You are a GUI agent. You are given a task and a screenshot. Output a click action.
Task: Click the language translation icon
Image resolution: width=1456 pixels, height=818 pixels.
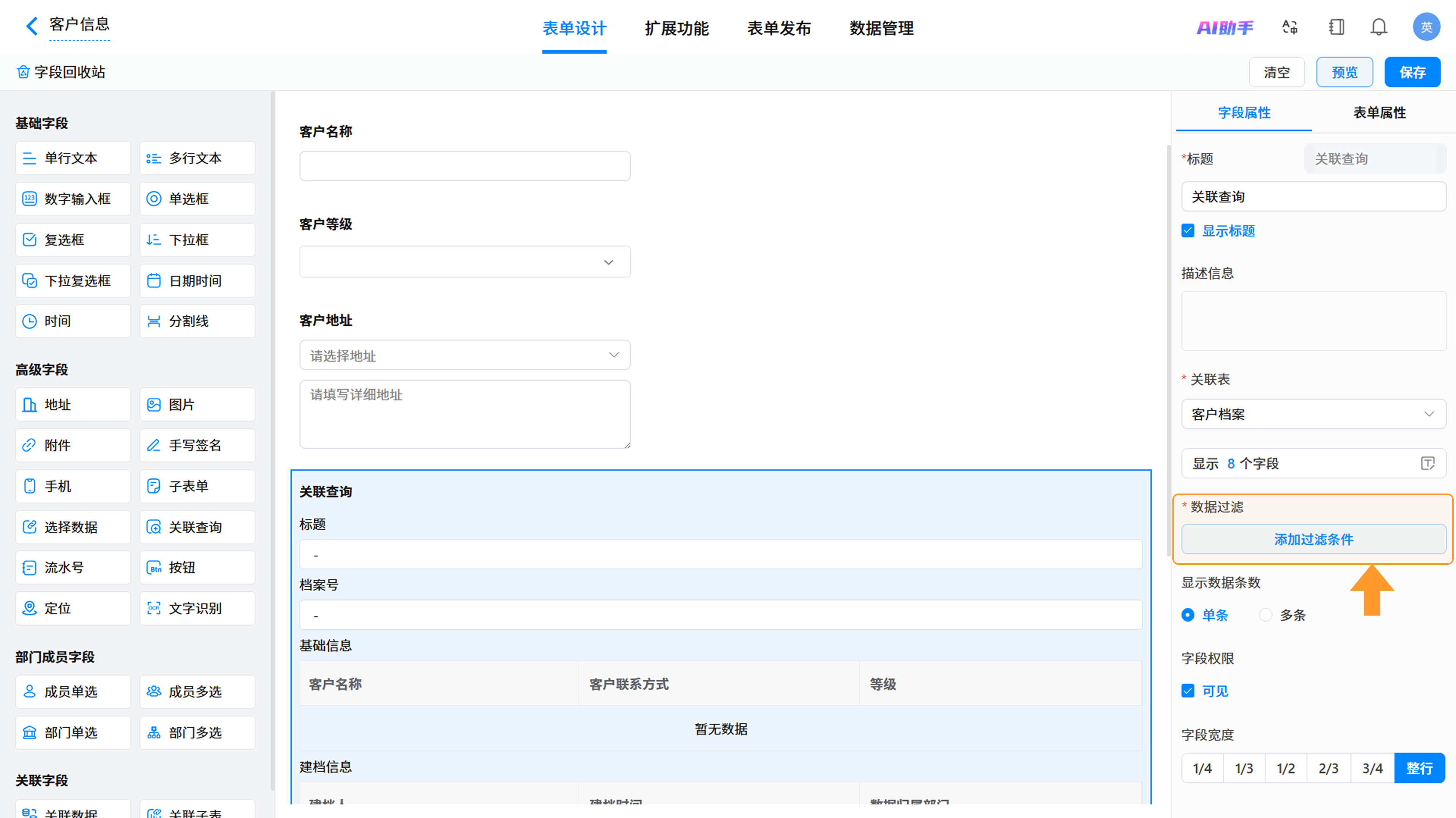click(1290, 27)
